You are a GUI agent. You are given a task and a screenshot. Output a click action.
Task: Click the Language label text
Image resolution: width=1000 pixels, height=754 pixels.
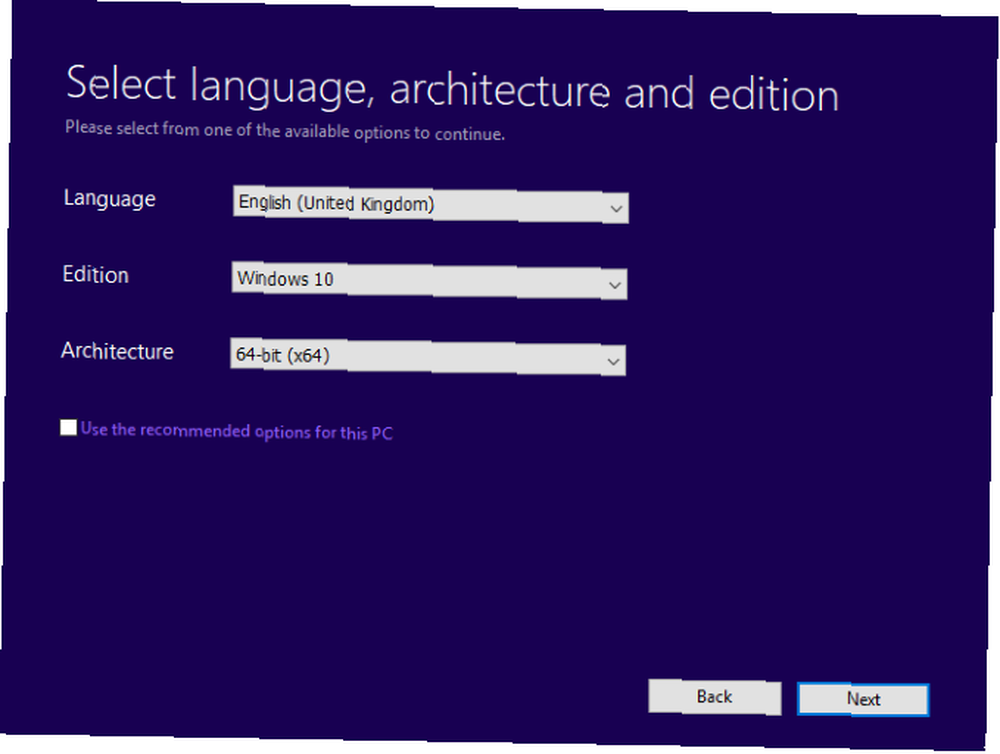[110, 198]
